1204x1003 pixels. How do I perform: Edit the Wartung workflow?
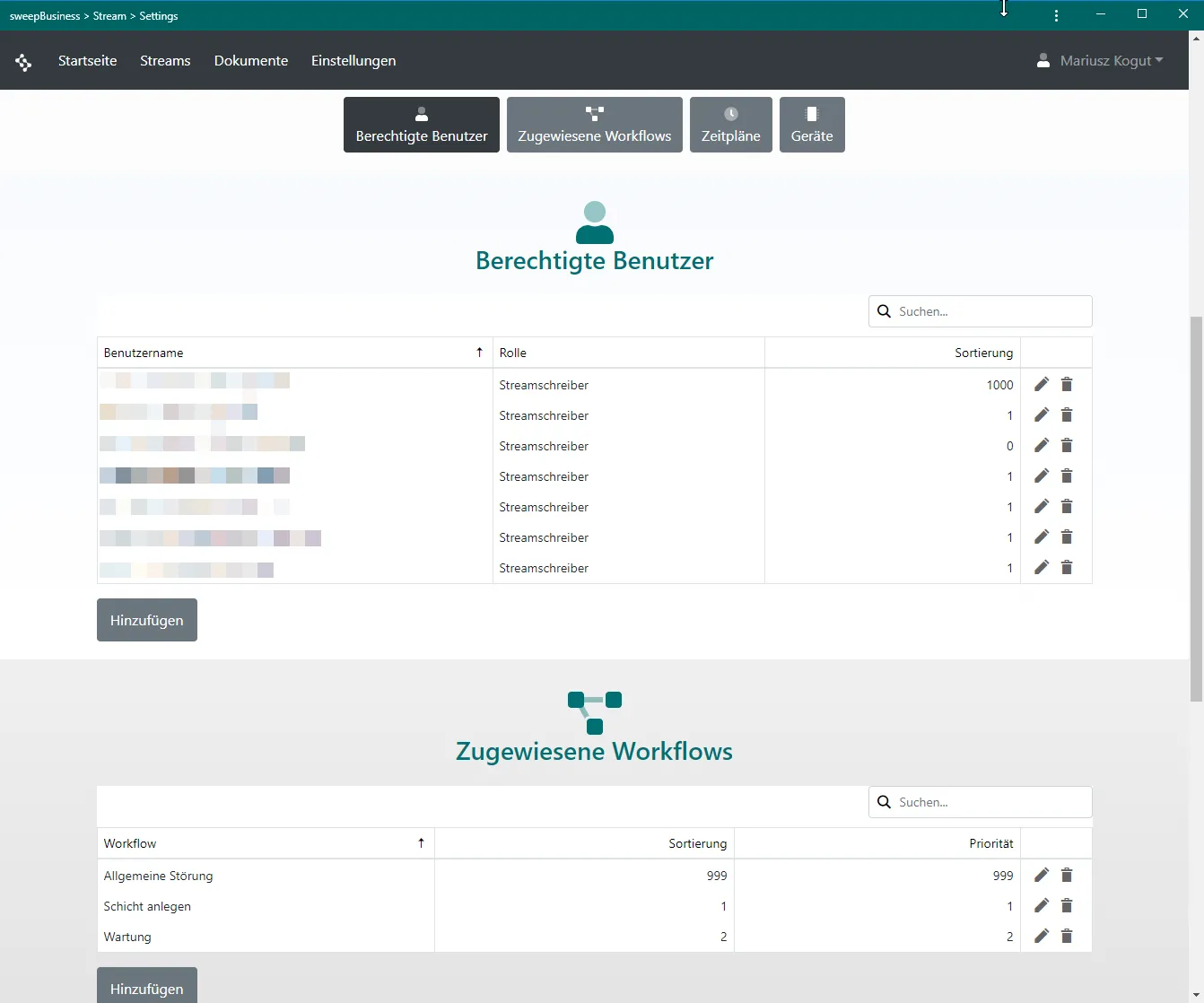(1041, 936)
